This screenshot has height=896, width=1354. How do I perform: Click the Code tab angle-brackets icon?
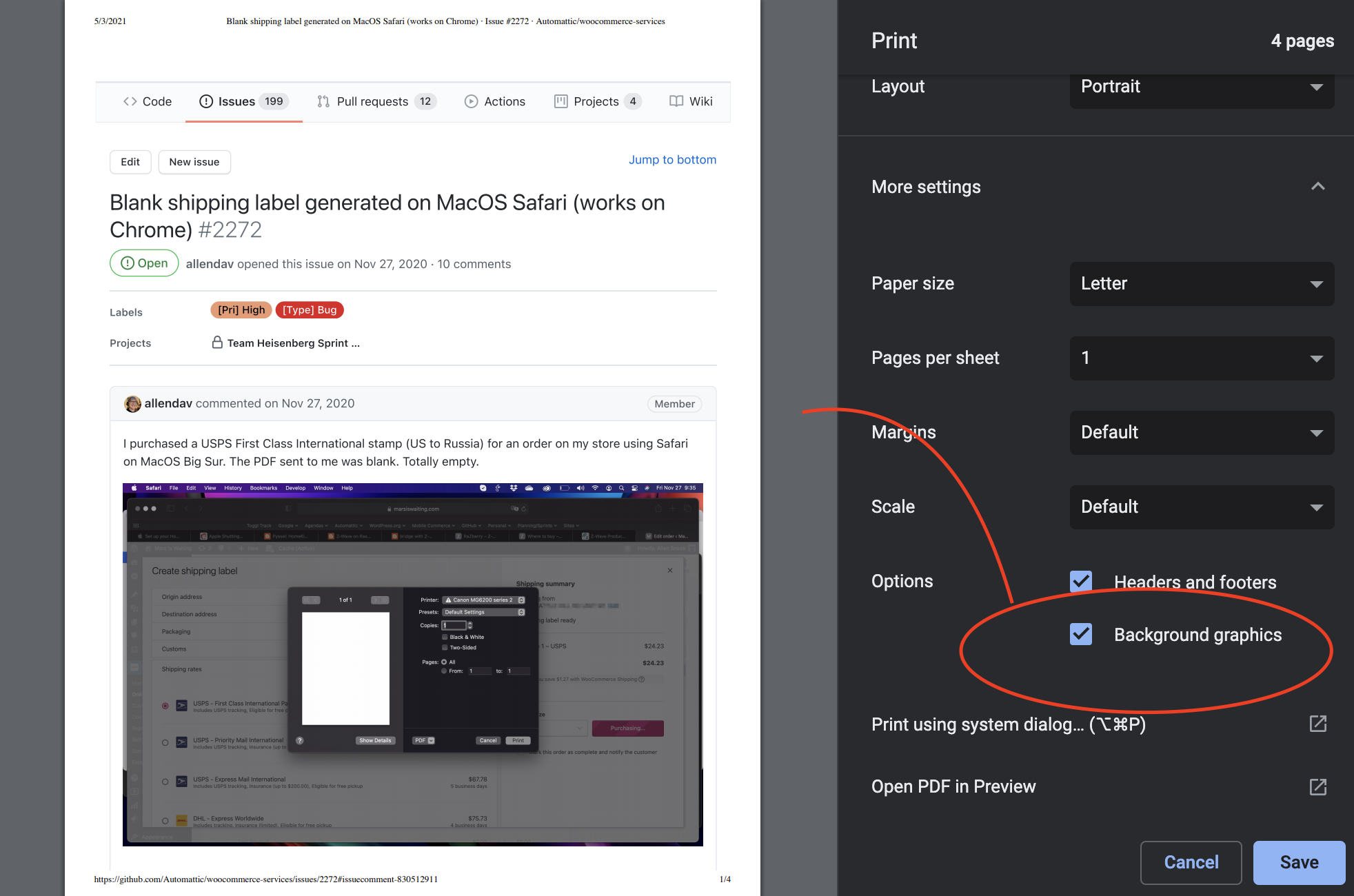(x=130, y=101)
